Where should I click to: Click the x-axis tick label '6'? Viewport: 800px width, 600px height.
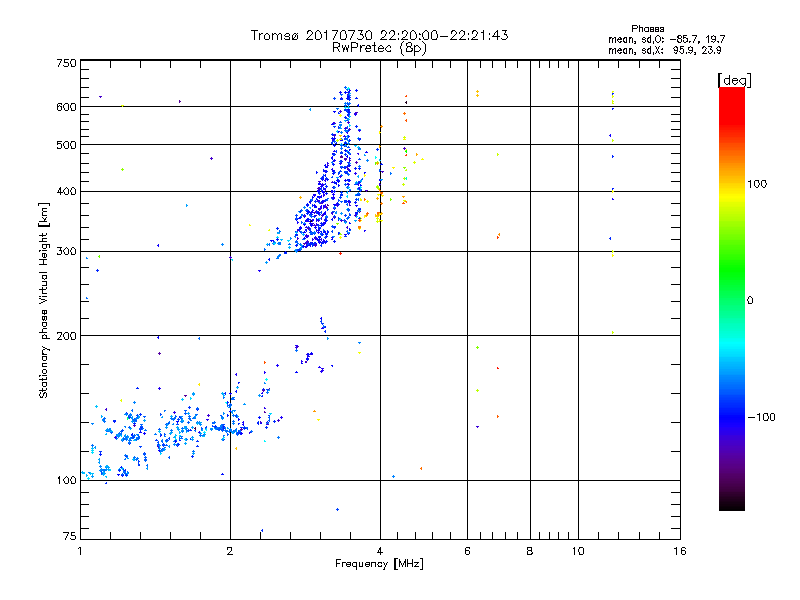(x=467, y=551)
